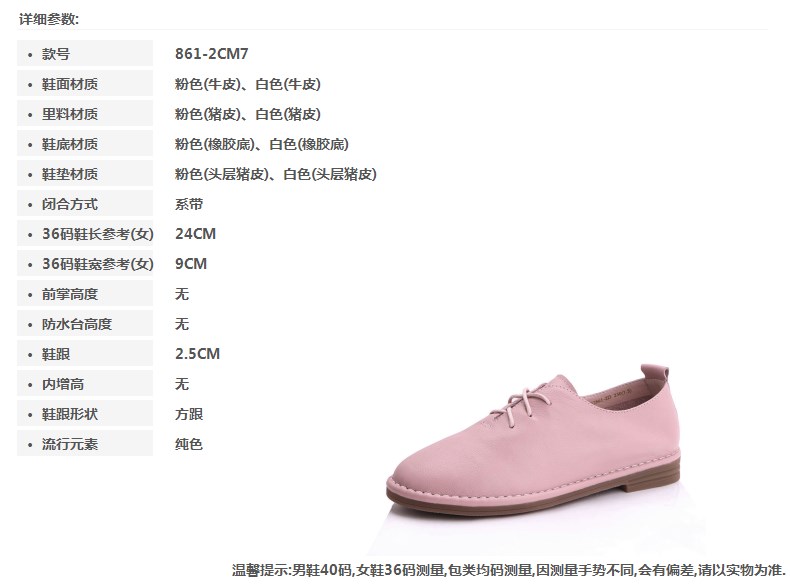This screenshot has height=587, width=790.
Task: Click the 粉色(橡胶底)、白色(橡胶底) value
Action: point(262,144)
